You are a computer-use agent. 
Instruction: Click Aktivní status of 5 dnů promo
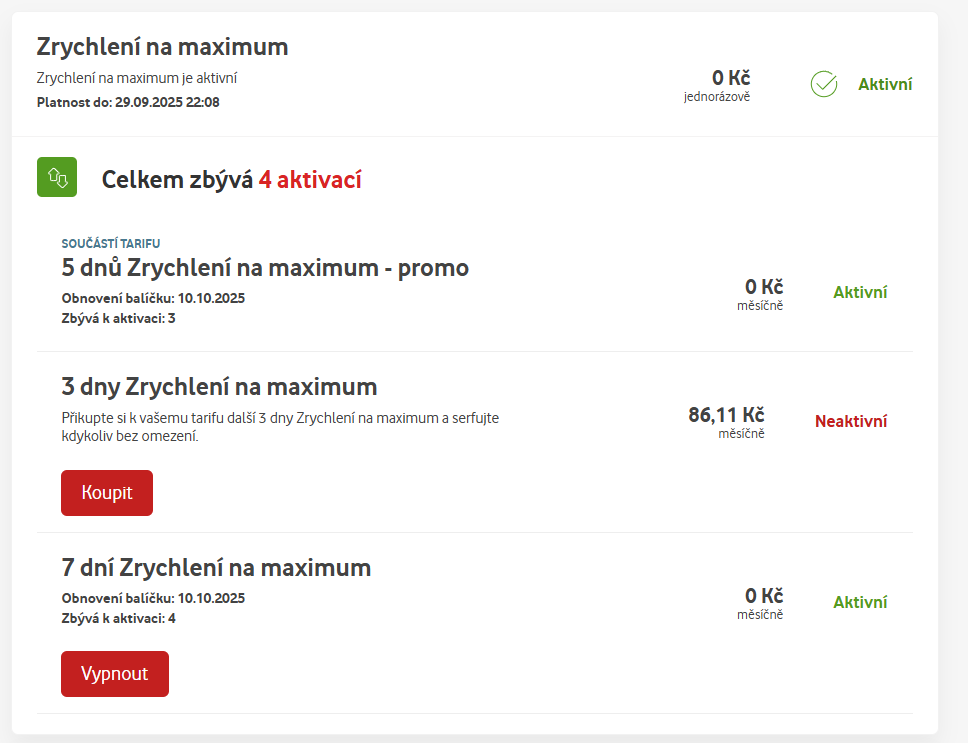(x=860, y=292)
